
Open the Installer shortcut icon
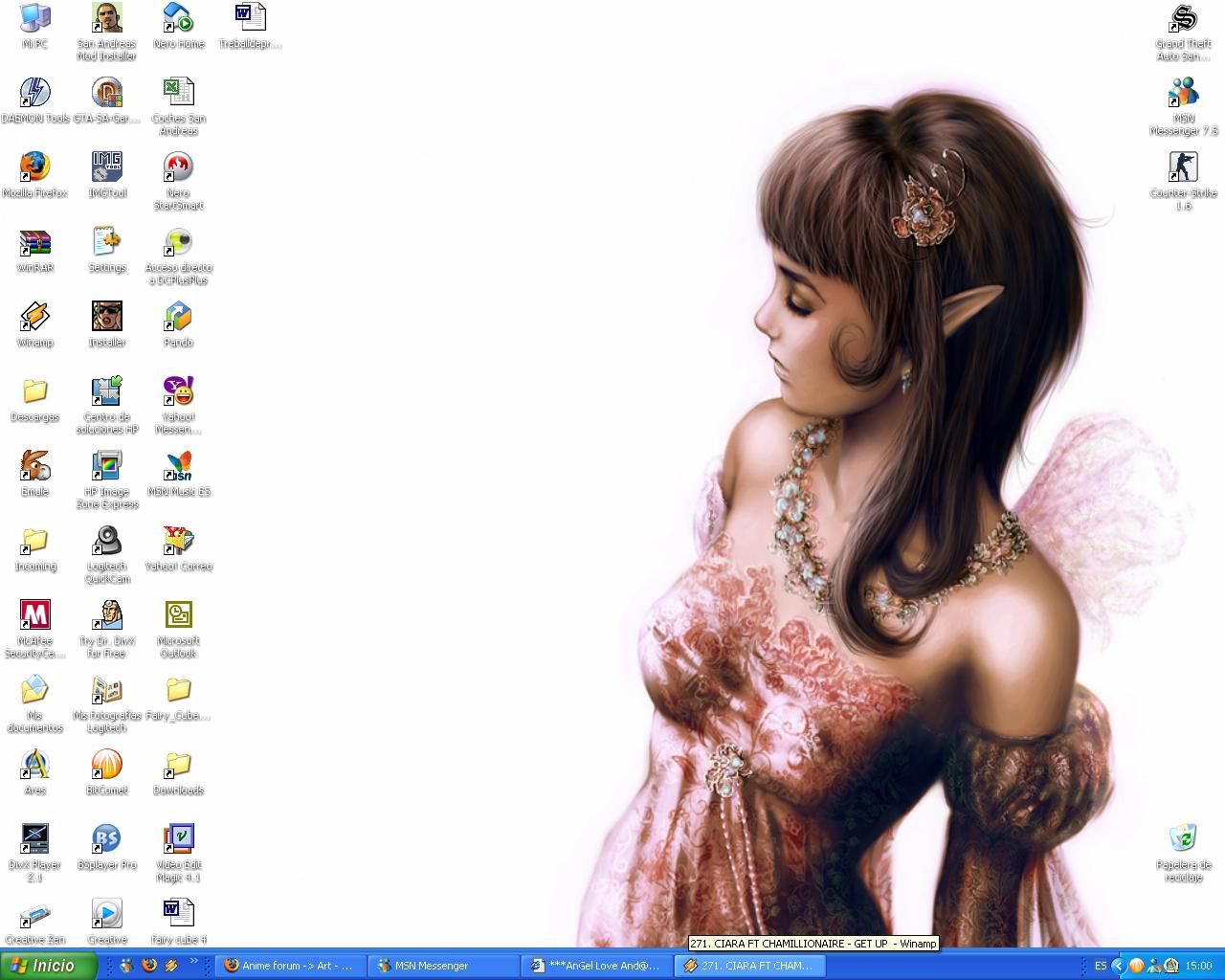tap(106, 324)
